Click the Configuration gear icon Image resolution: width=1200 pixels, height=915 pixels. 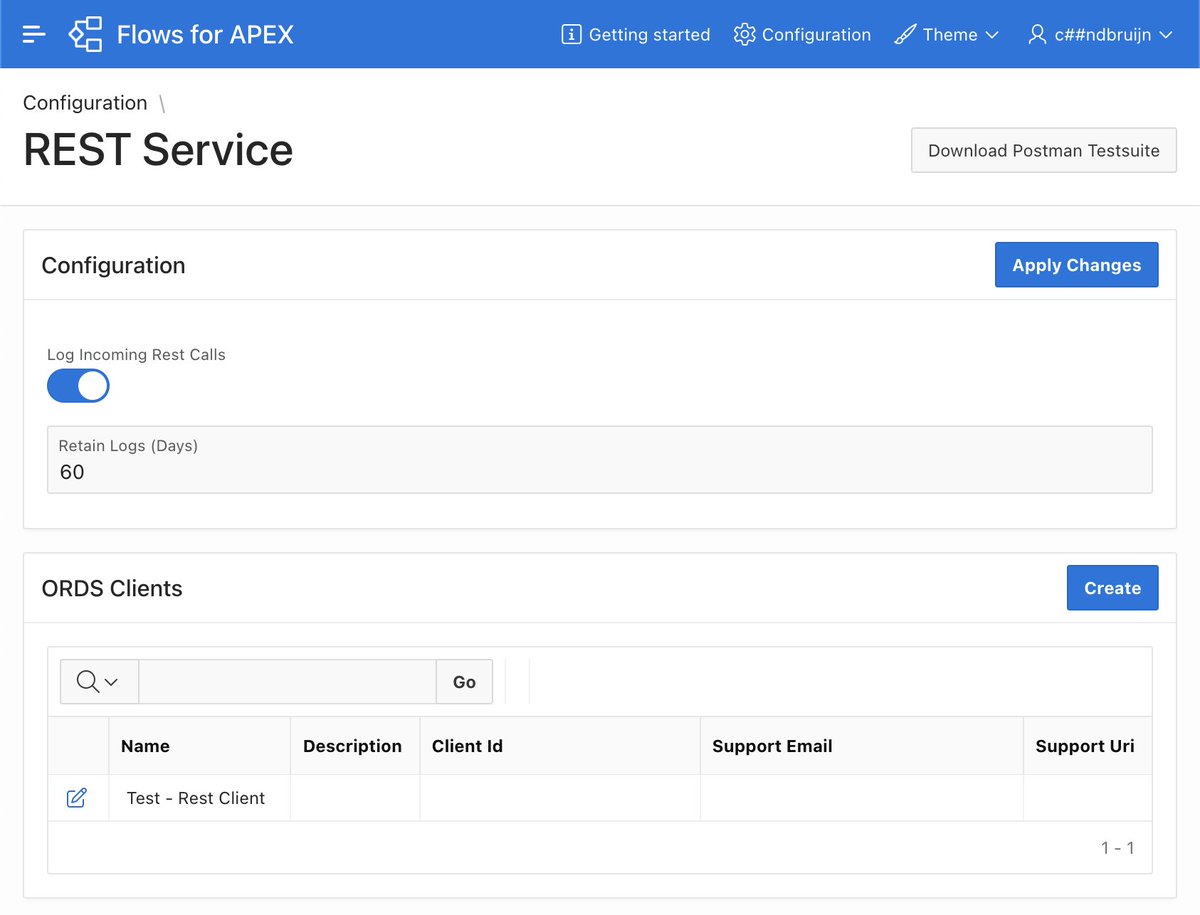click(744, 34)
